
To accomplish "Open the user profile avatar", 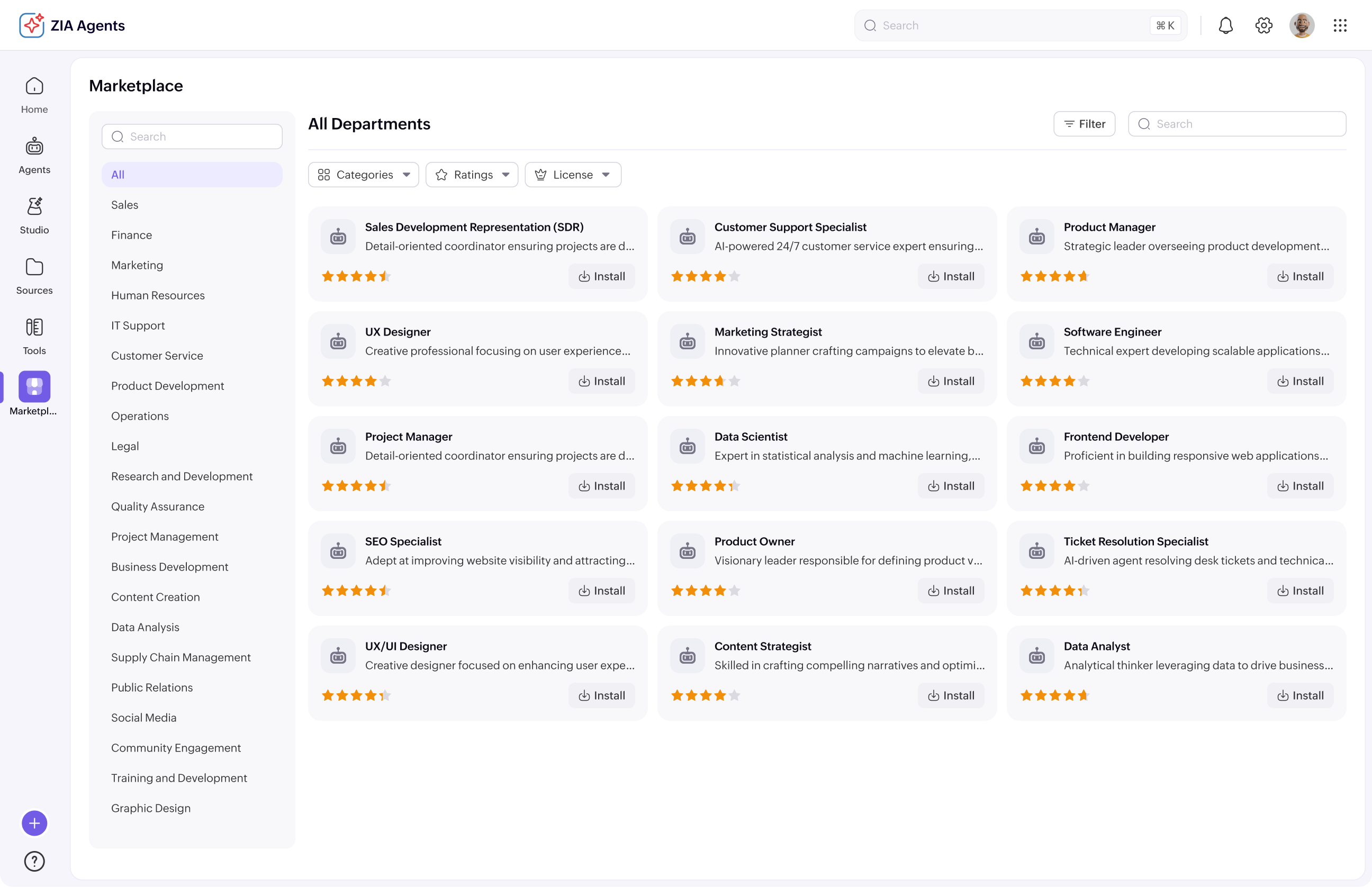I will [x=1302, y=25].
